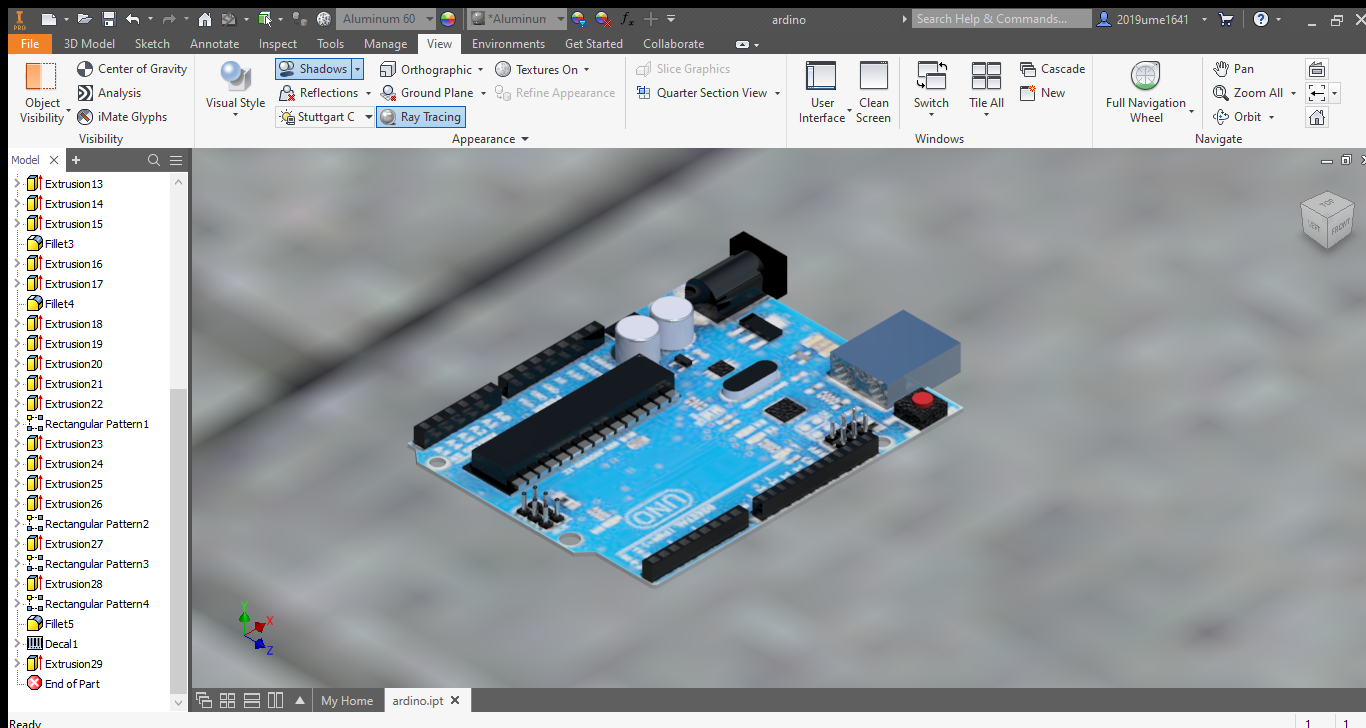Click the clear appearance override icon
Viewport: 1366px width, 728px height.
click(x=602, y=19)
